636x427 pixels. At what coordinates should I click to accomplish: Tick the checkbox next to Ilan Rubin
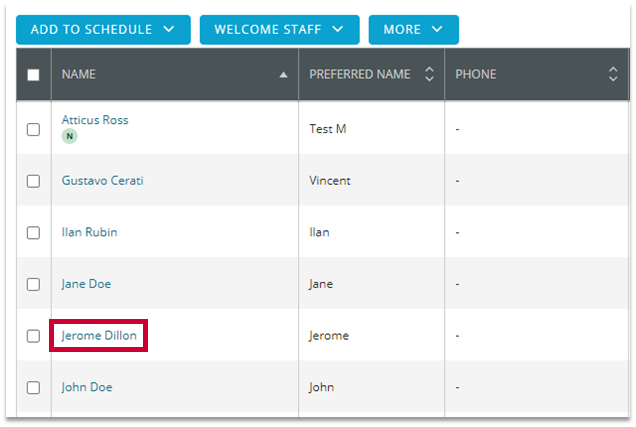point(33,233)
